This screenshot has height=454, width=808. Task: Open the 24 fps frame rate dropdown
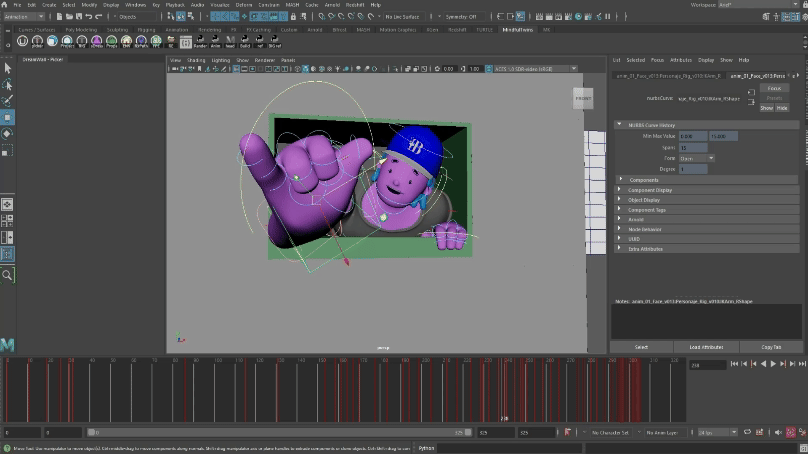[x=716, y=432]
